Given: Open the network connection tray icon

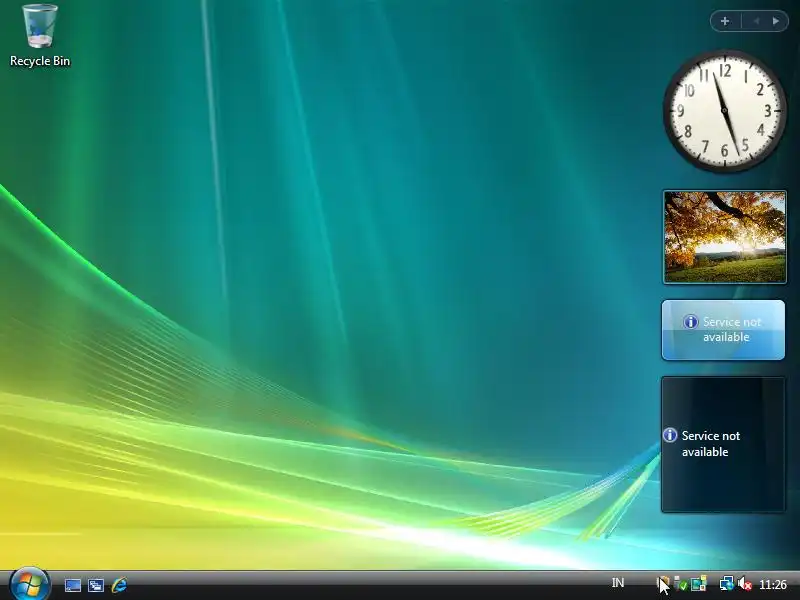Looking at the screenshot, I should (727, 583).
